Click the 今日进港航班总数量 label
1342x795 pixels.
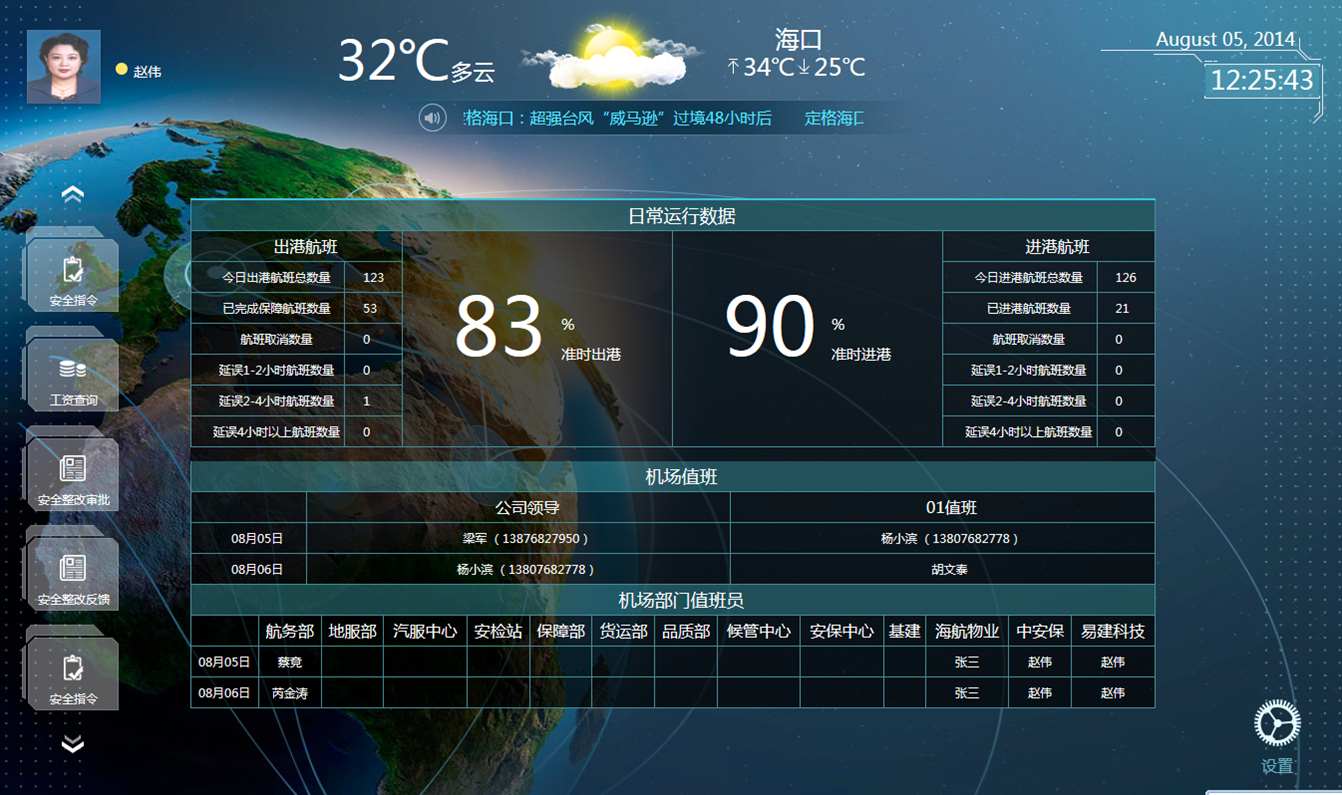click(1029, 278)
